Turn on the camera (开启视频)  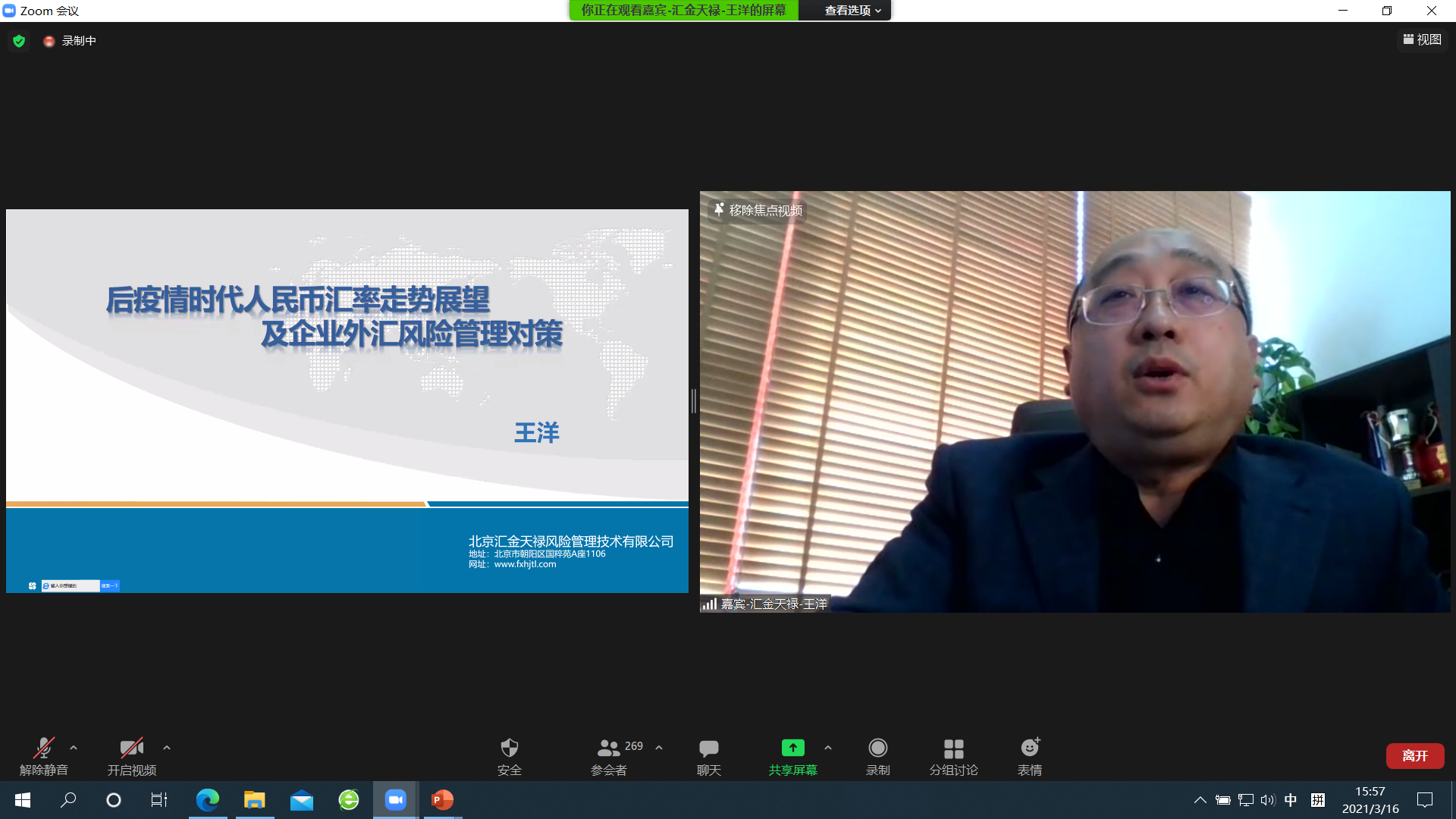[131, 748]
